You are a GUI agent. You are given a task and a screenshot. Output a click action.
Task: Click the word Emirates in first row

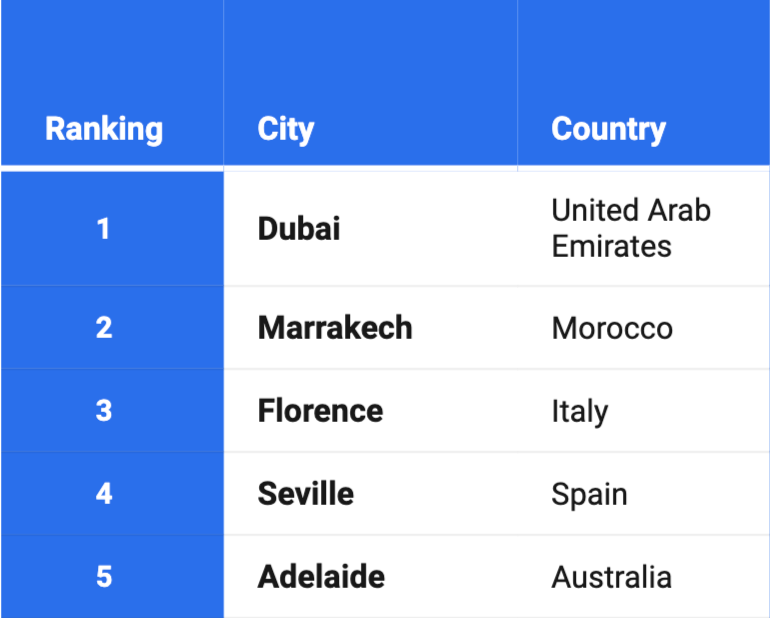coord(611,246)
